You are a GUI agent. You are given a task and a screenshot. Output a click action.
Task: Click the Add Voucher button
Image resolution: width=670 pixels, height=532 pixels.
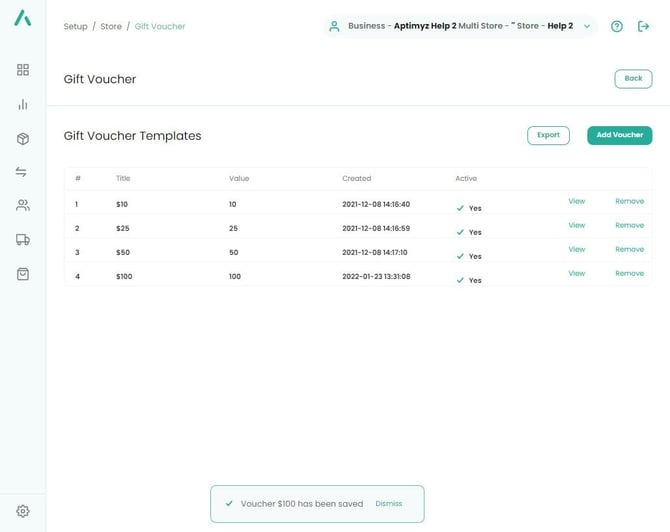point(619,135)
